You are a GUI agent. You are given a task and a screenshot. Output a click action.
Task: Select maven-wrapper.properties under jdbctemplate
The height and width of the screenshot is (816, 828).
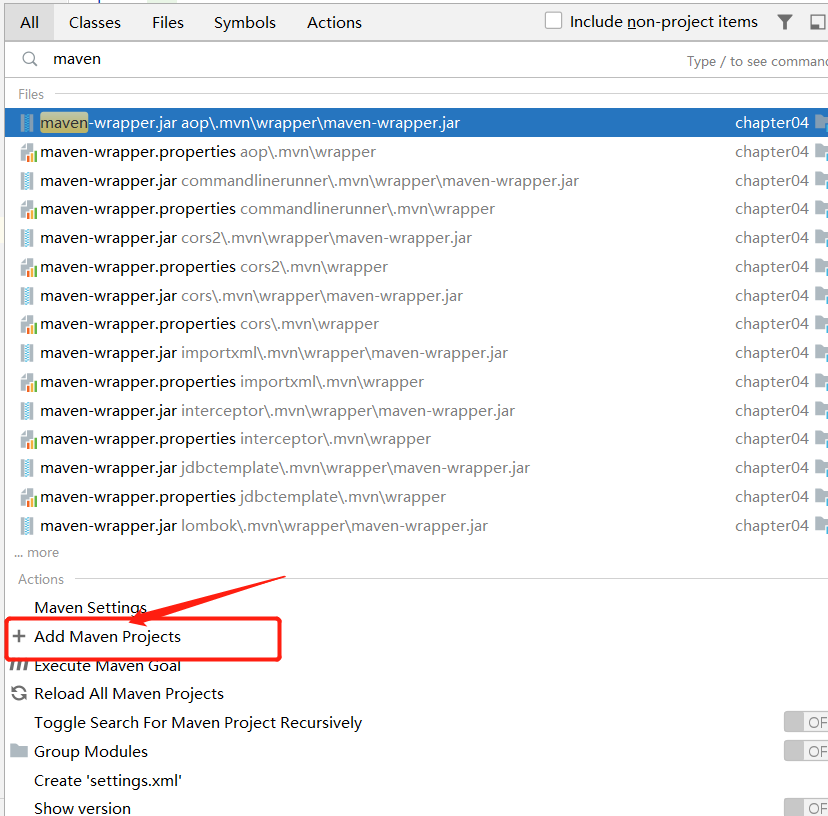click(x=416, y=497)
